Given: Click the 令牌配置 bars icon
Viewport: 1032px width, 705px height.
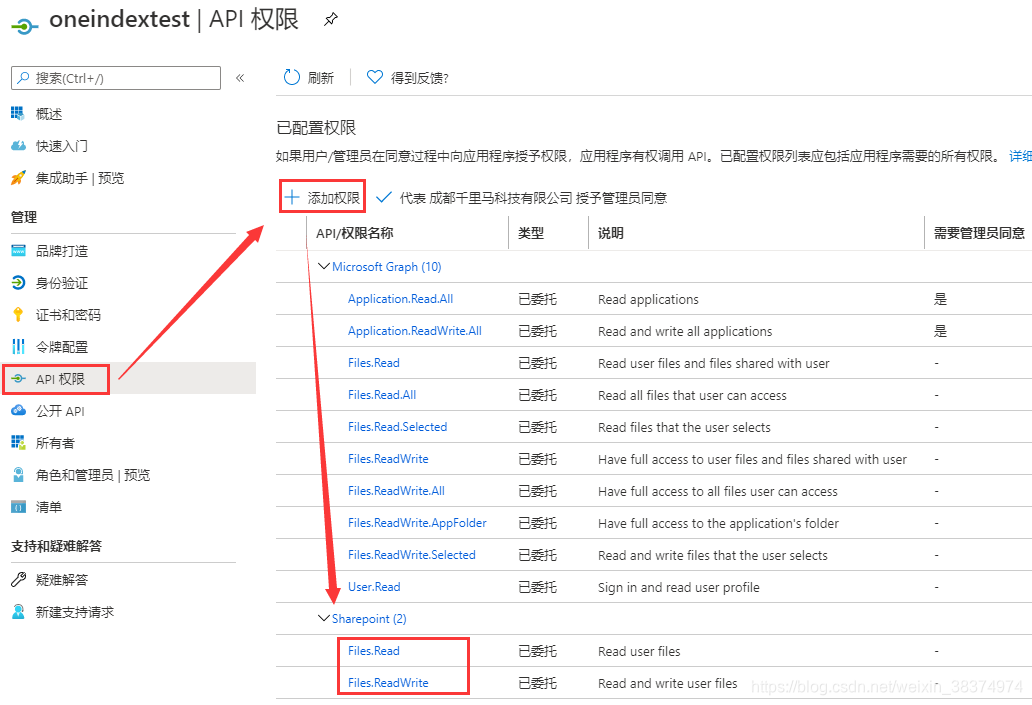Looking at the screenshot, I should click(x=18, y=346).
